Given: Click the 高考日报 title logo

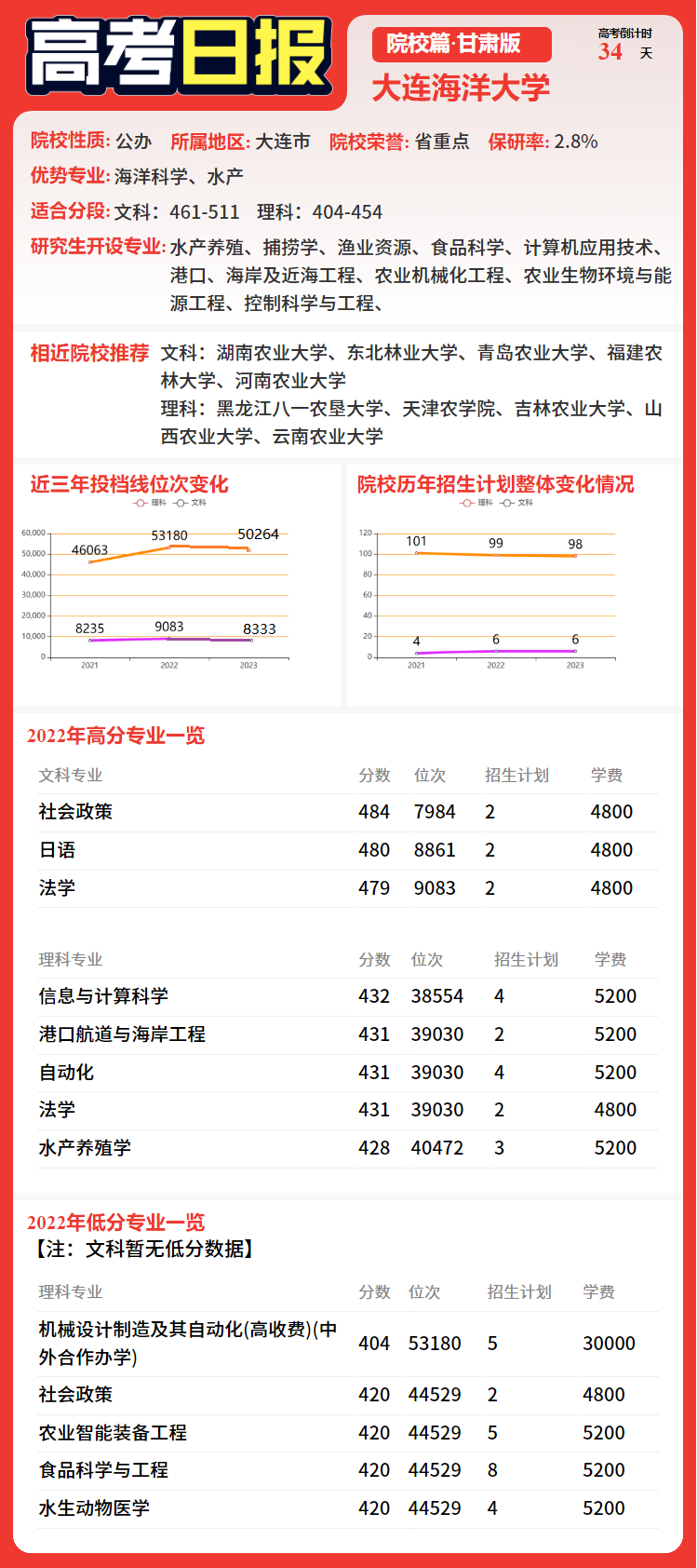Looking at the screenshot, I should pos(180,56).
